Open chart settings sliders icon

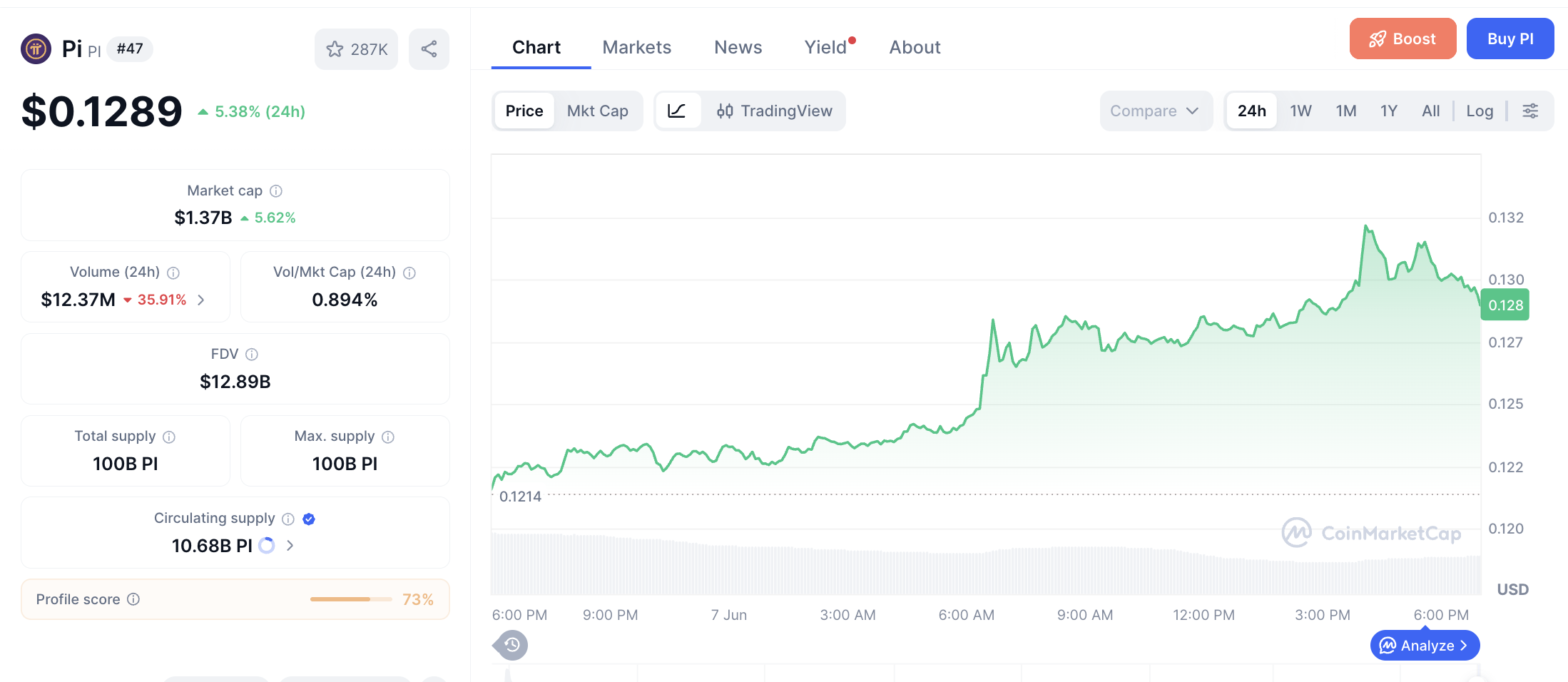(1530, 111)
